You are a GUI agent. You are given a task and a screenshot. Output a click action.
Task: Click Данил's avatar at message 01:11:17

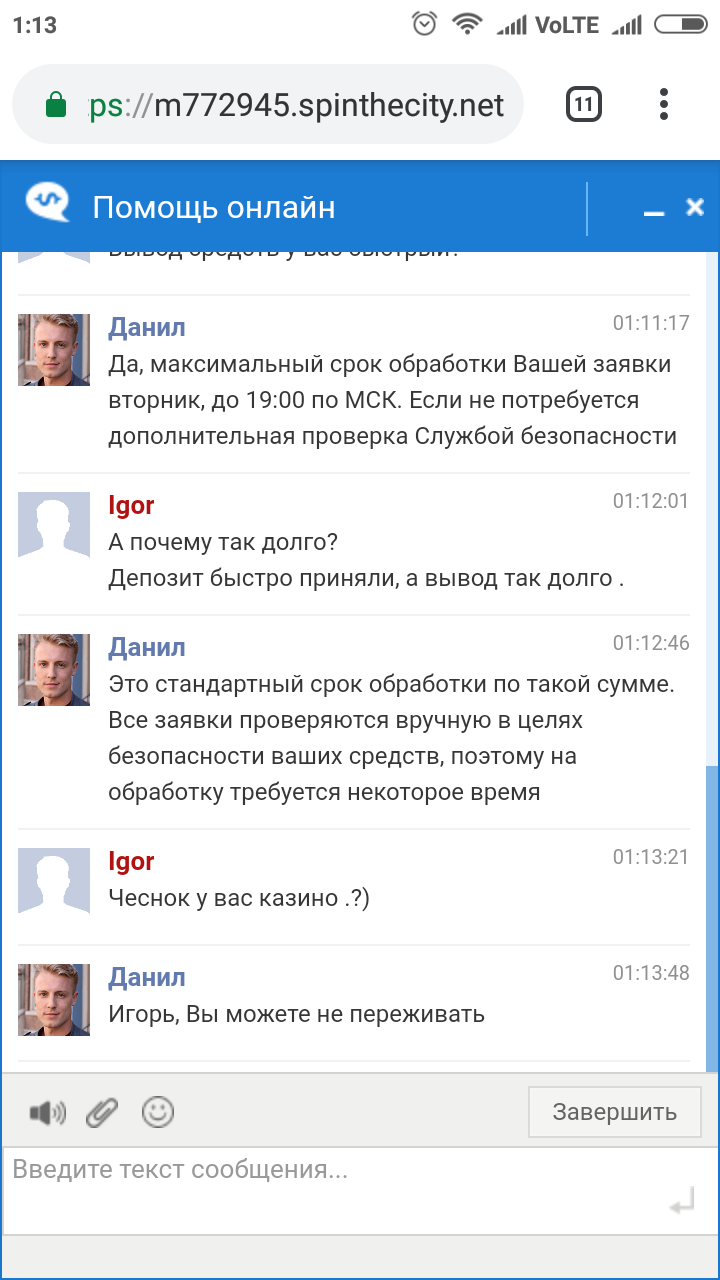coord(54,350)
